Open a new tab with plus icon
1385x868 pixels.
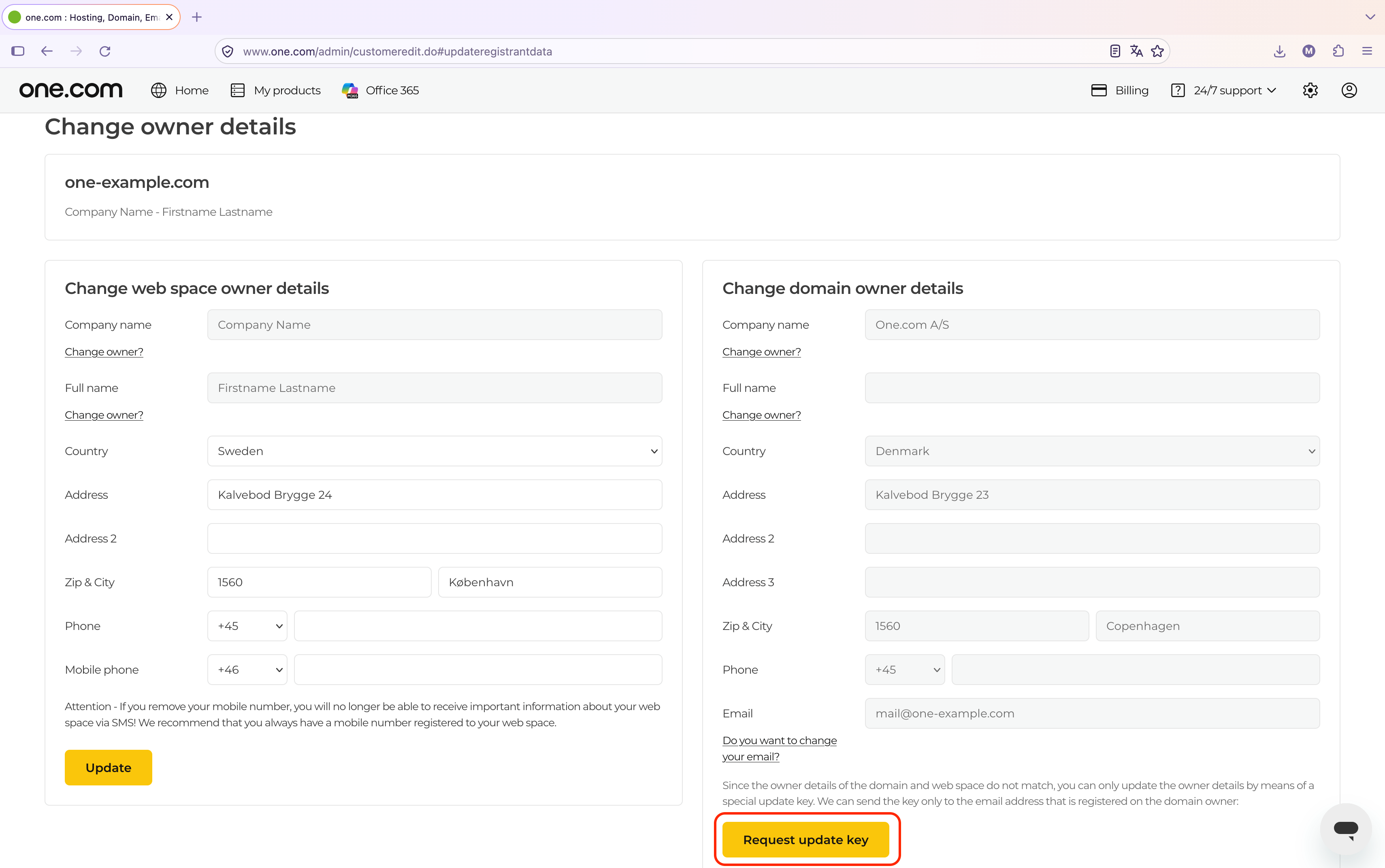pyautogui.click(x=197, y=17)
